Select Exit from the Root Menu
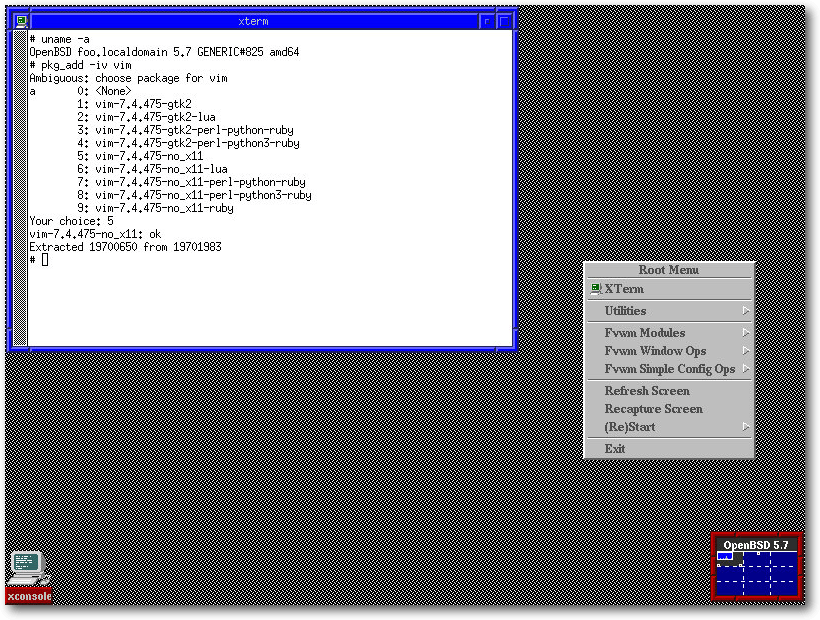820x620 pixels. point(669,449)
